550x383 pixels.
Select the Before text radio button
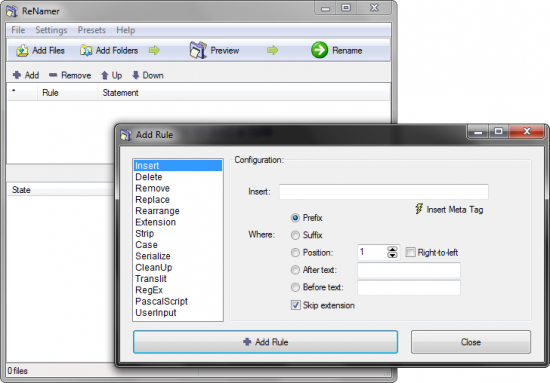pyautogui.click(x=295, y=287)
